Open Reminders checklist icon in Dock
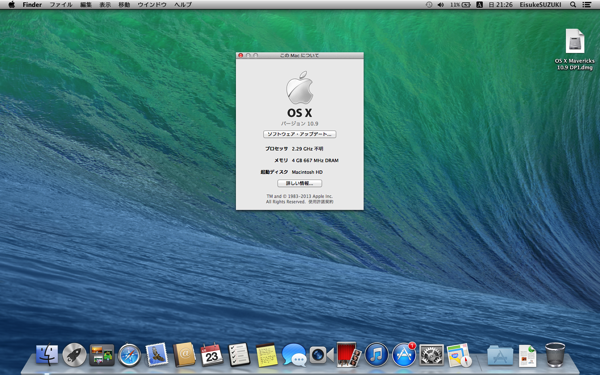Image resolution: width=600 pixels, height=375 pixels. click(x=239, y=354)
